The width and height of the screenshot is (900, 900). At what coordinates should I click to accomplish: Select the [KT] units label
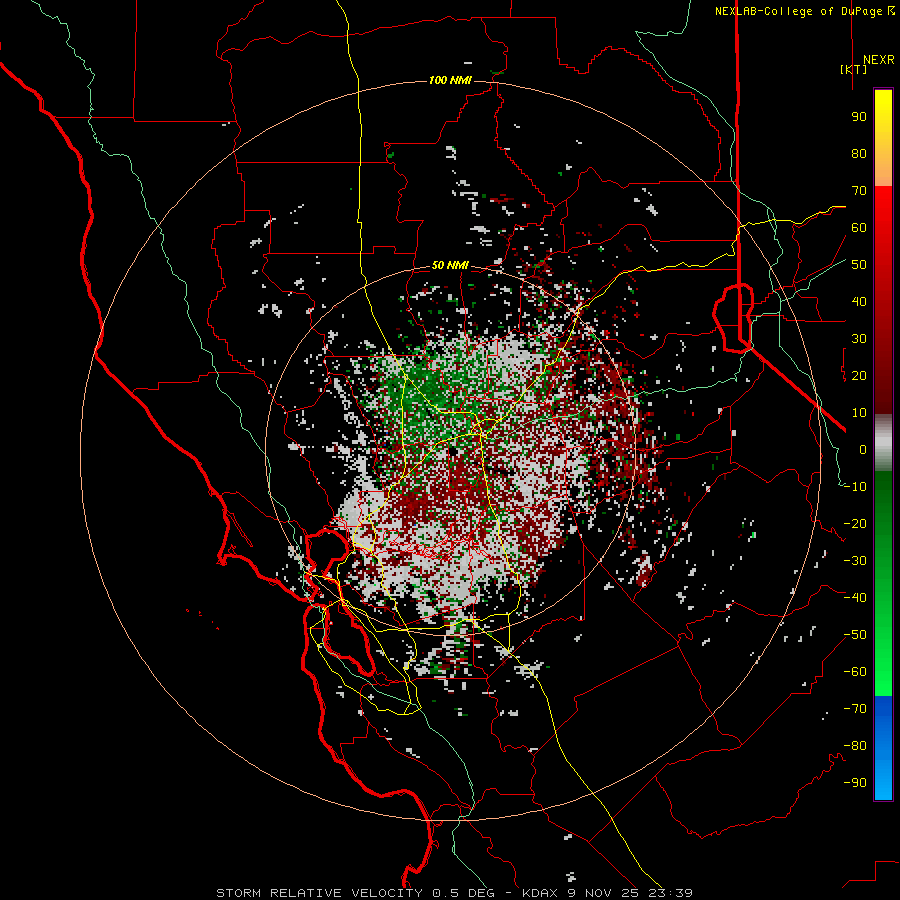click(853, 69)
